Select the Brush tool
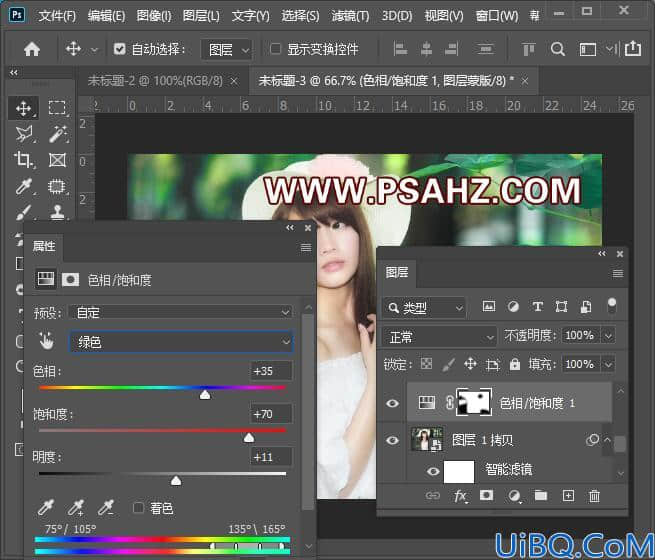This screenshot has width=655, height=560. coord(23,212)
